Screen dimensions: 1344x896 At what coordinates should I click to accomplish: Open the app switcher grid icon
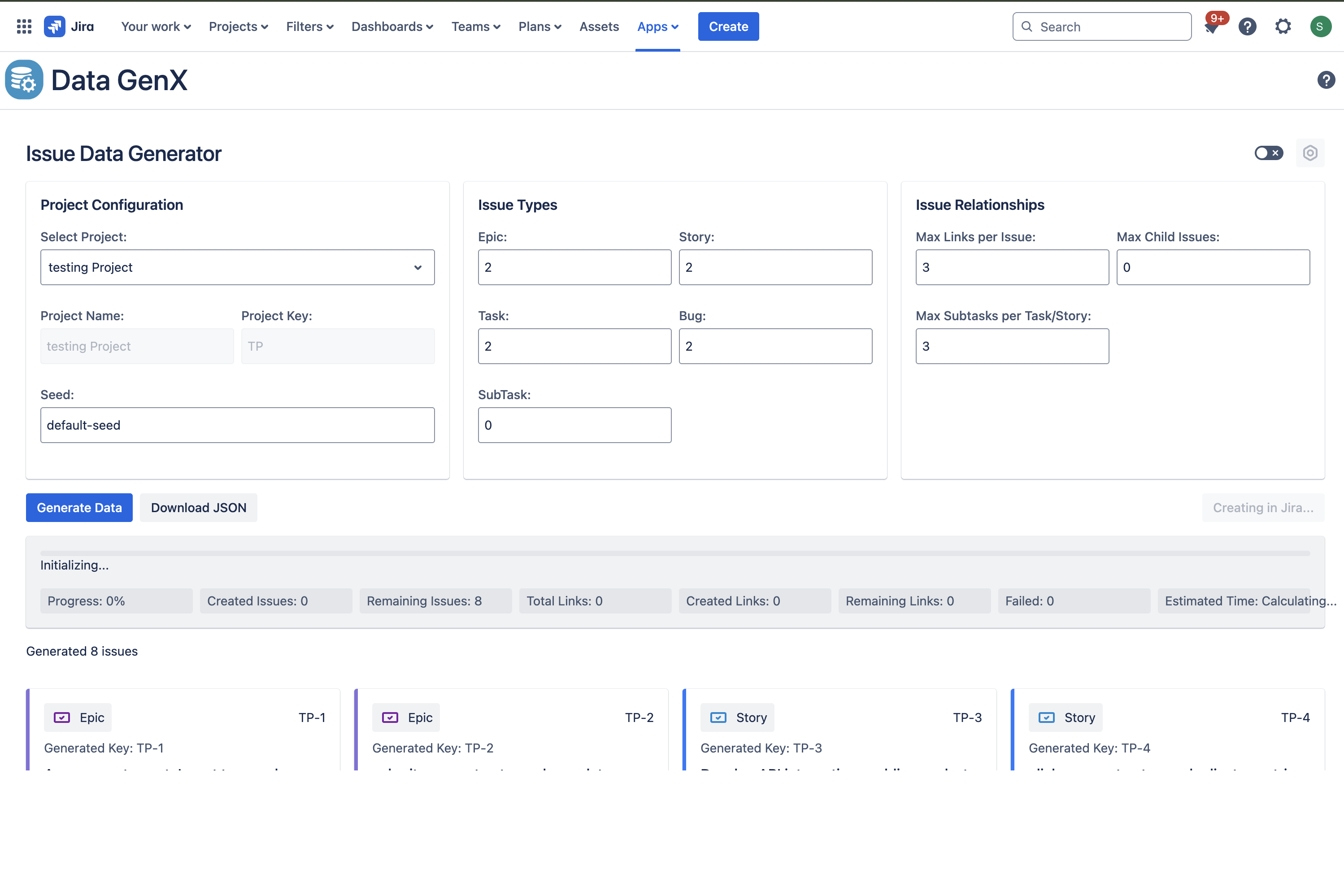click(x=24, y=26)
